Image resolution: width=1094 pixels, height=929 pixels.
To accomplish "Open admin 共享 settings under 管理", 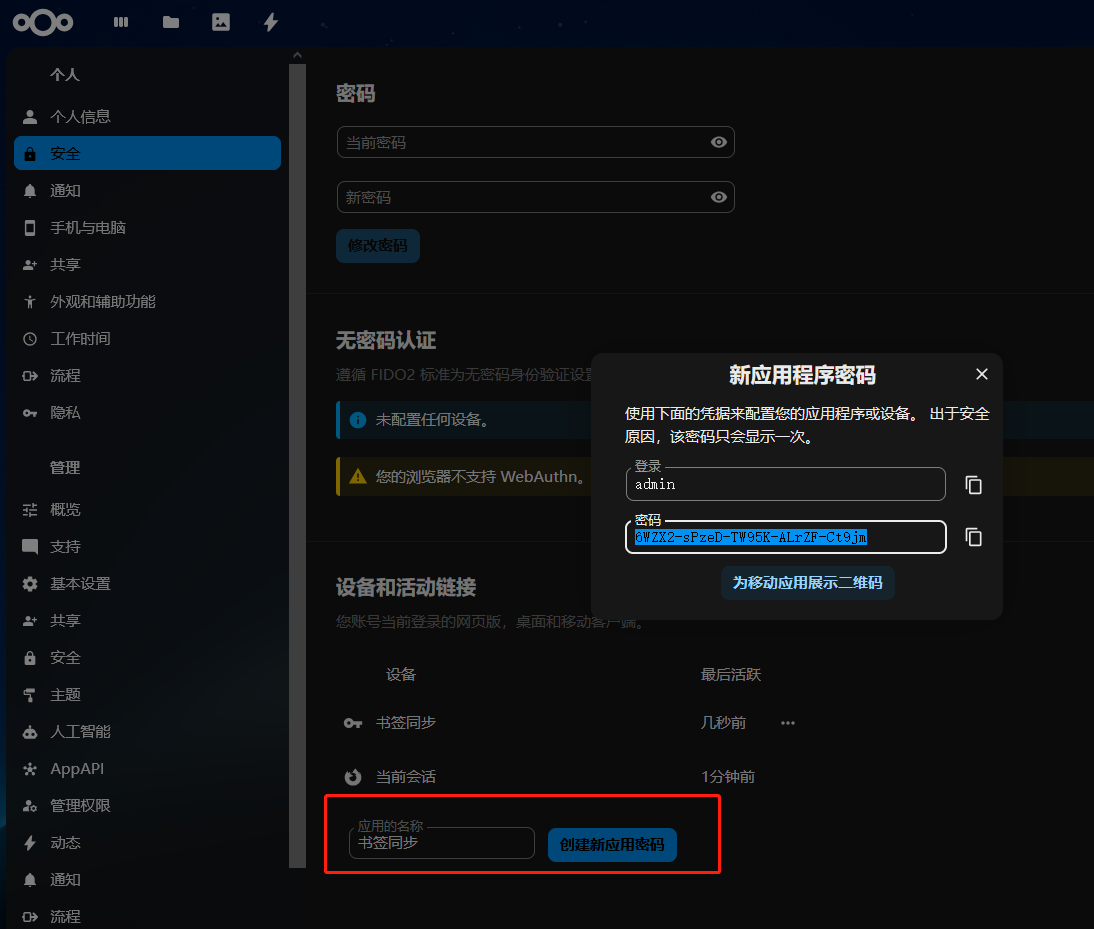I will click(x=147, y=621).
